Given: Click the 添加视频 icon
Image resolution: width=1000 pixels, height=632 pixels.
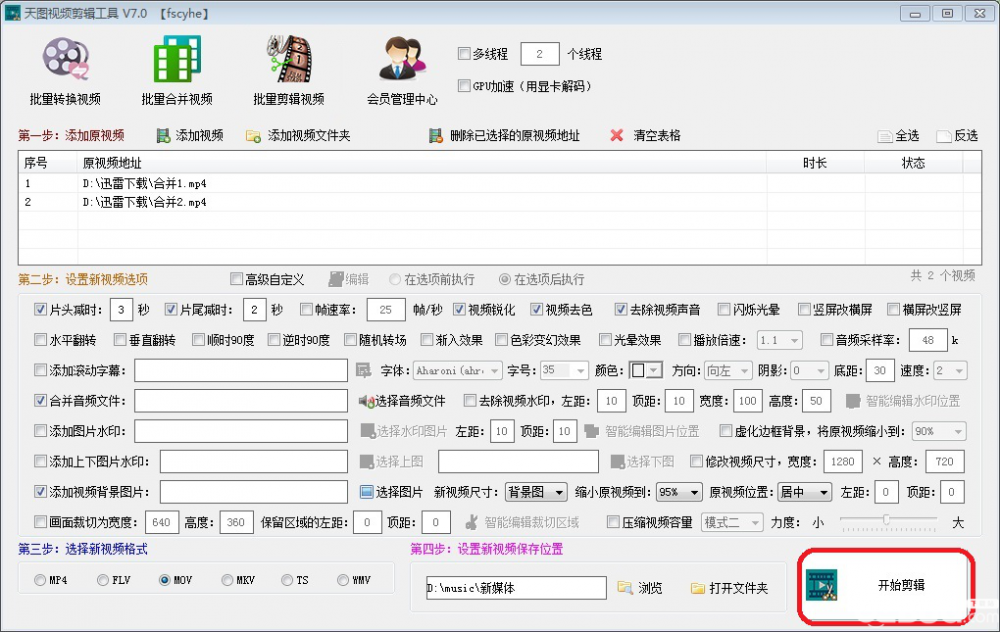Looking at the screenshot, I should tap(163, 136).
